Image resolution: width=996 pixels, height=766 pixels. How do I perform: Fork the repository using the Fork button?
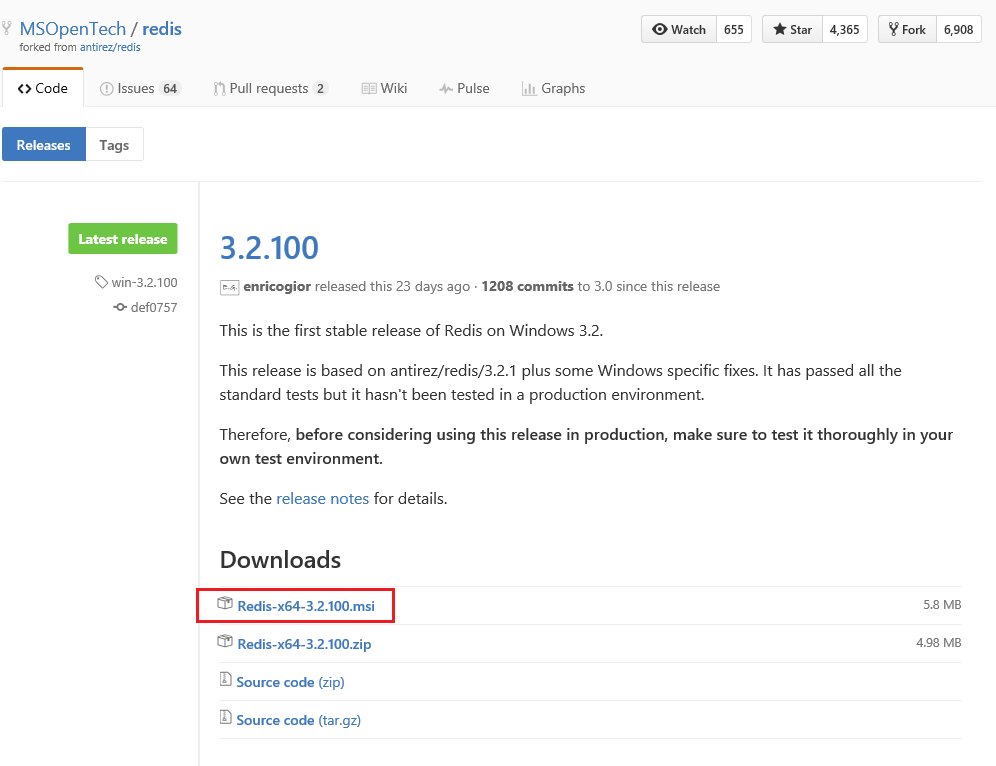coord(907,30)
